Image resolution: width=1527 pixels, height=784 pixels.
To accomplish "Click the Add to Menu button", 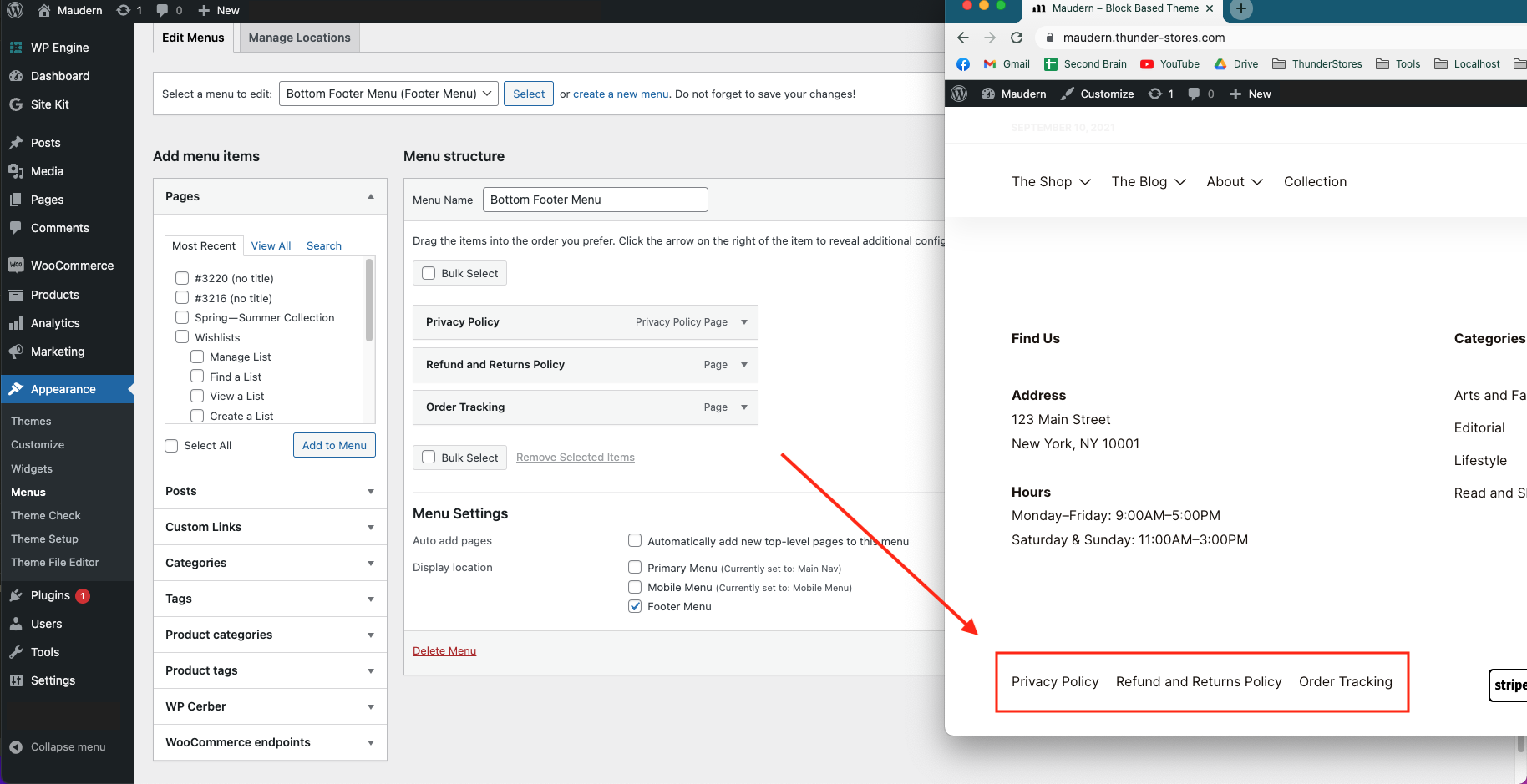I will pyautogui.click(x=334, y=446).
